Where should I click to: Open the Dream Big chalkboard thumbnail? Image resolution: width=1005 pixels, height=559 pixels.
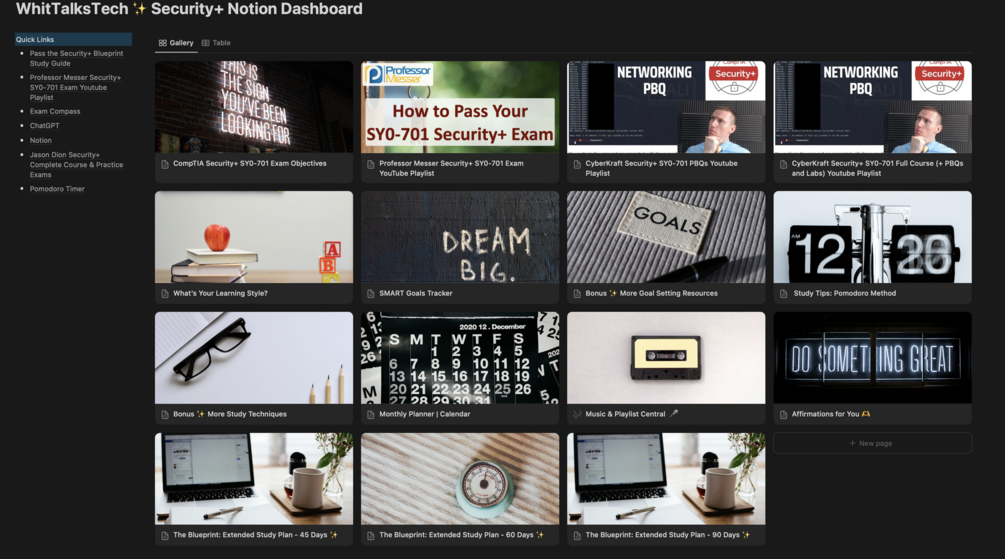(460, 237)
